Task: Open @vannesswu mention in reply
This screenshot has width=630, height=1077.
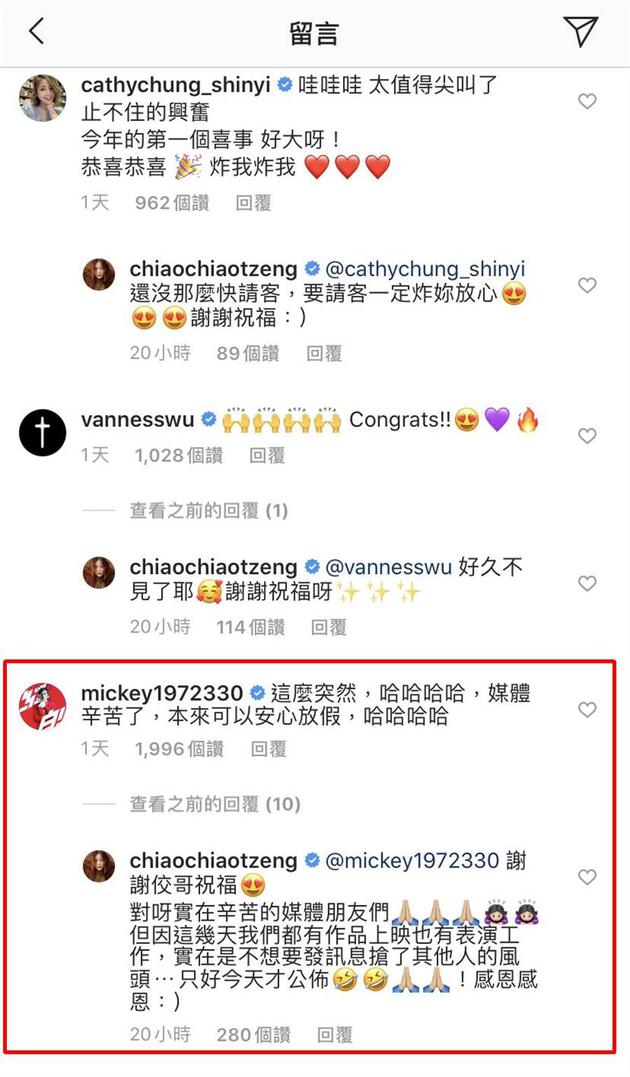Action: coord(387,567)
